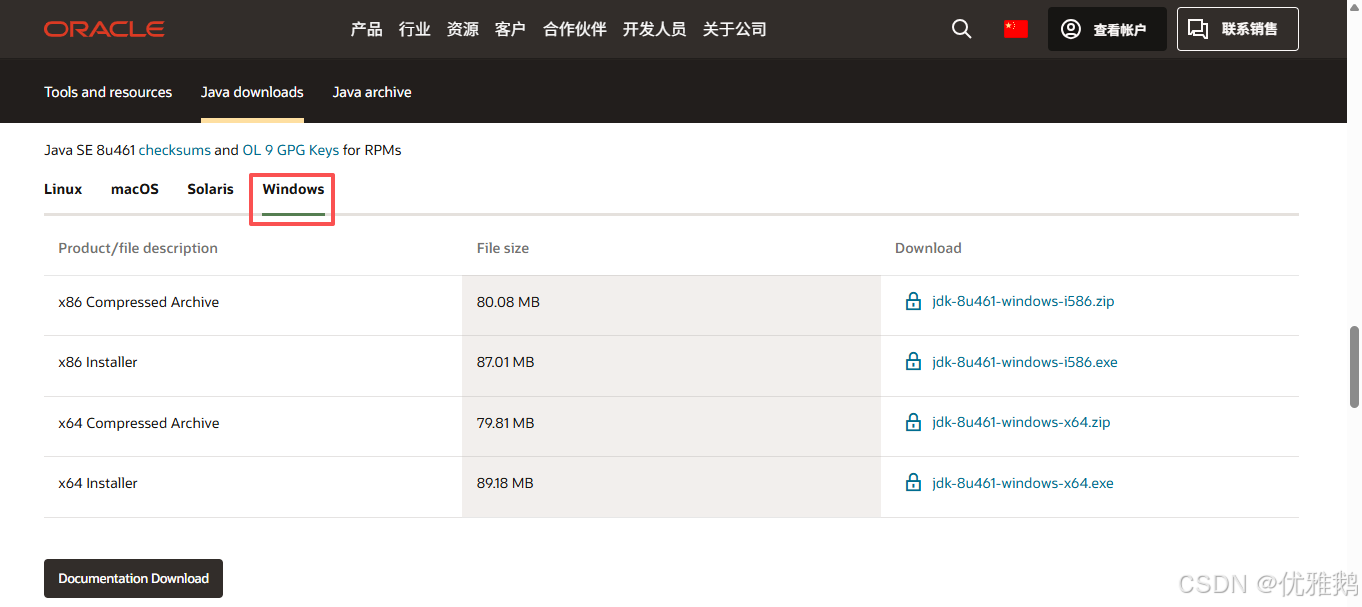The image size is (1362, 607).
Task: Open the 资源 menu
Action: [462, 29]
